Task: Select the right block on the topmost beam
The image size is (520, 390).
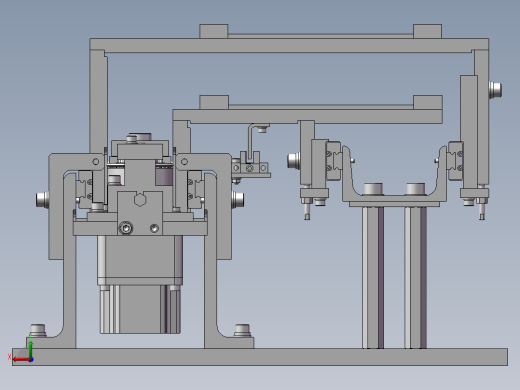Action: pos(427,31)
